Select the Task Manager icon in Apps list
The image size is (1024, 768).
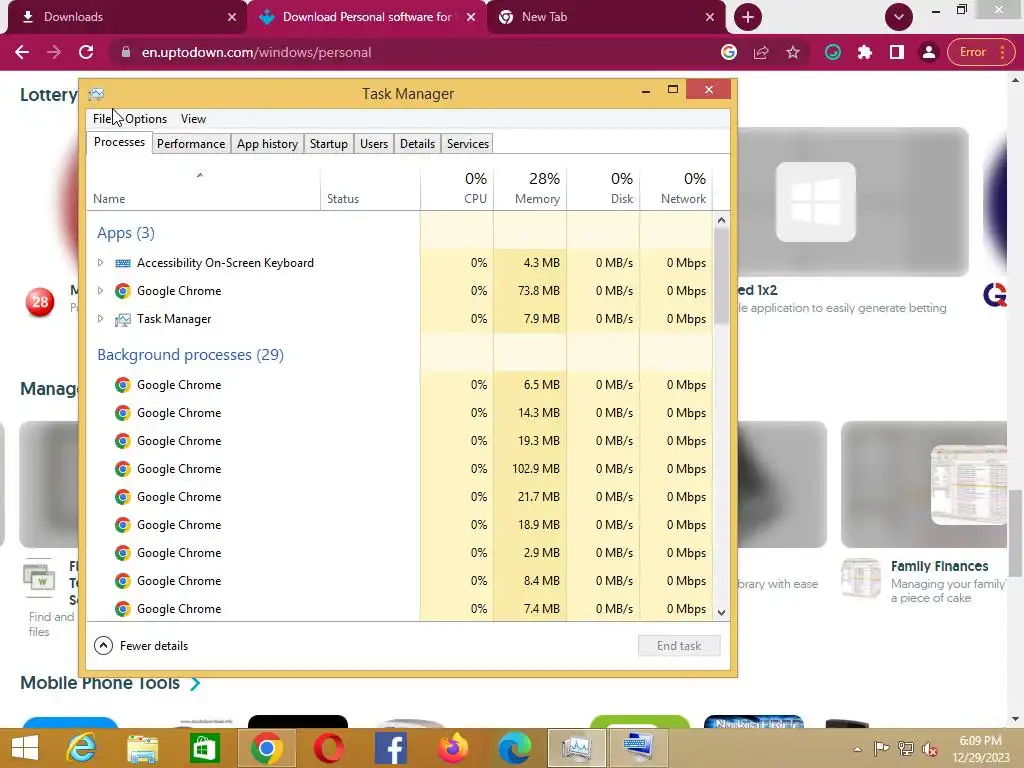pos(123,319)
